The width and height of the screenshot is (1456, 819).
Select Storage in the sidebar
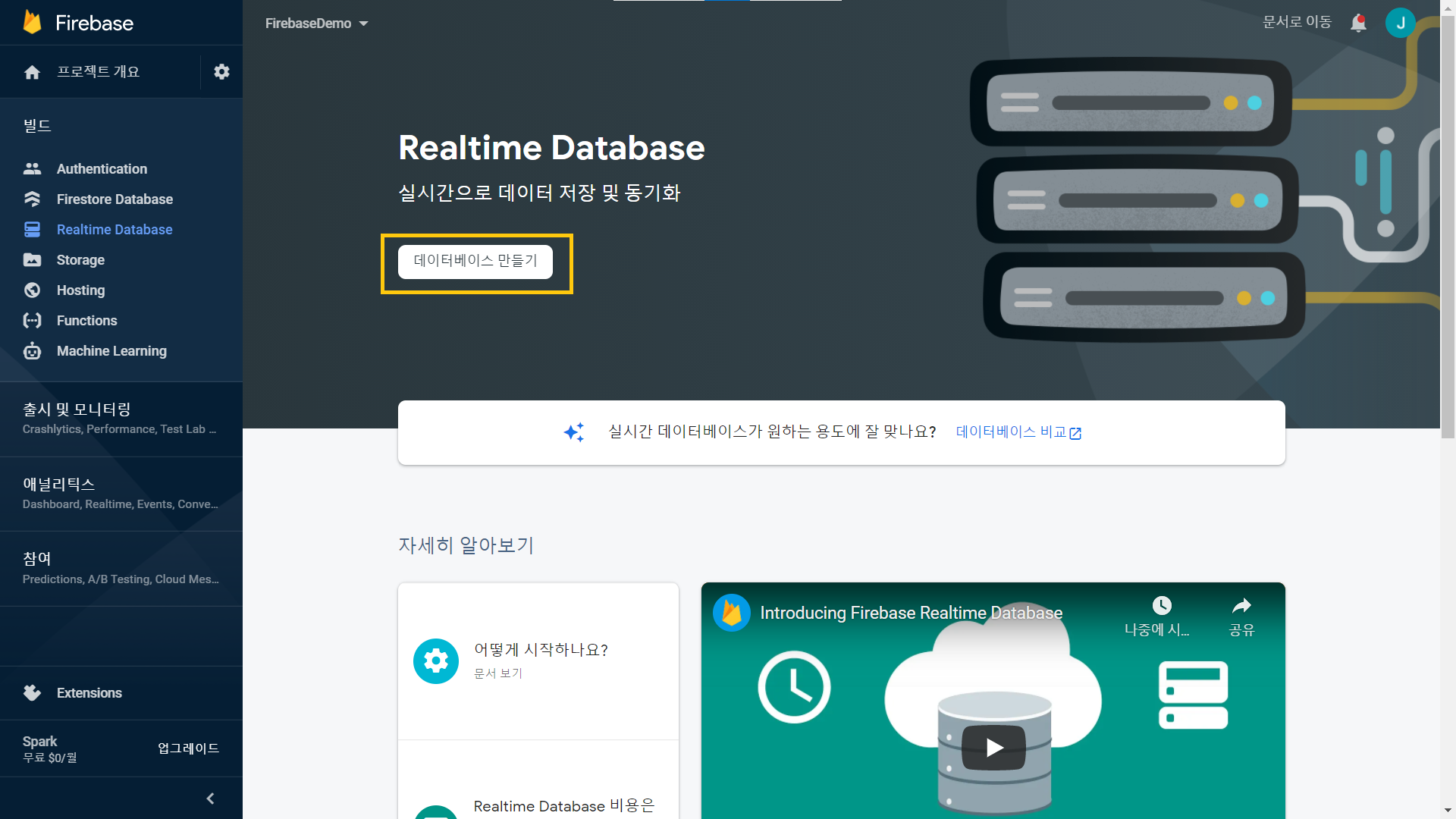click(x=80, y=260)
